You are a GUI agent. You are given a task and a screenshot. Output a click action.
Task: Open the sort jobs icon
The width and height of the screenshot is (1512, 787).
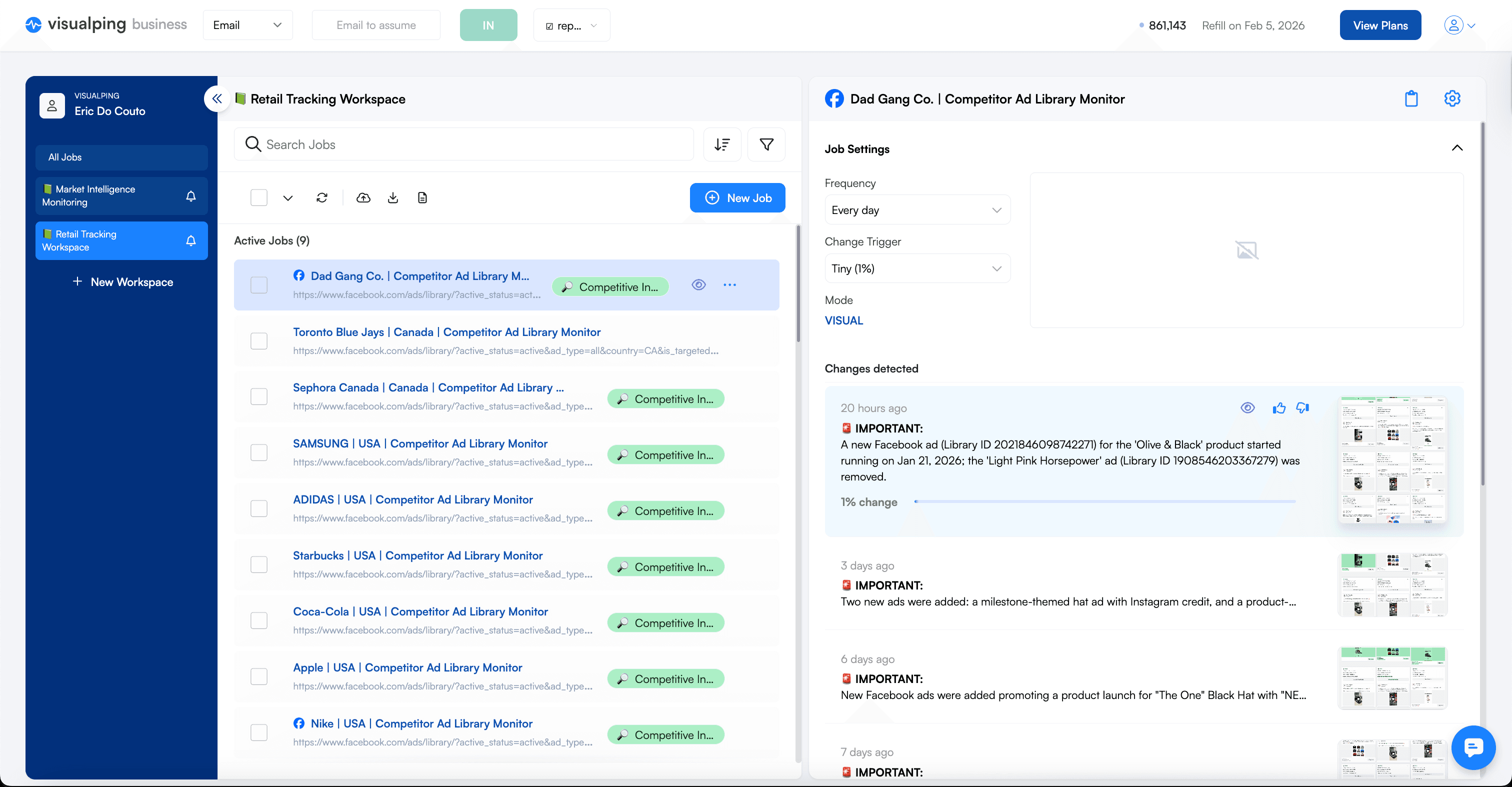coord(722,144)
